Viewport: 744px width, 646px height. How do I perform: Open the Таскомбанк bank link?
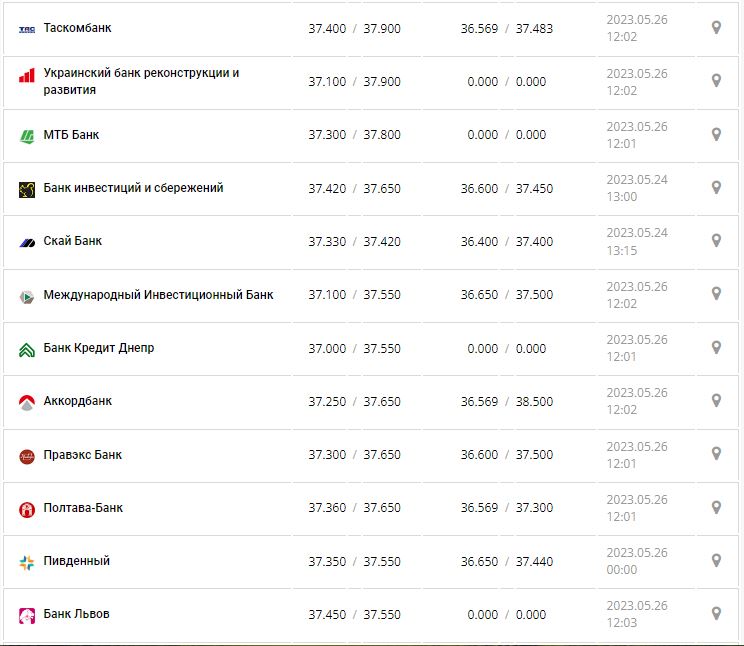point(78,28)
